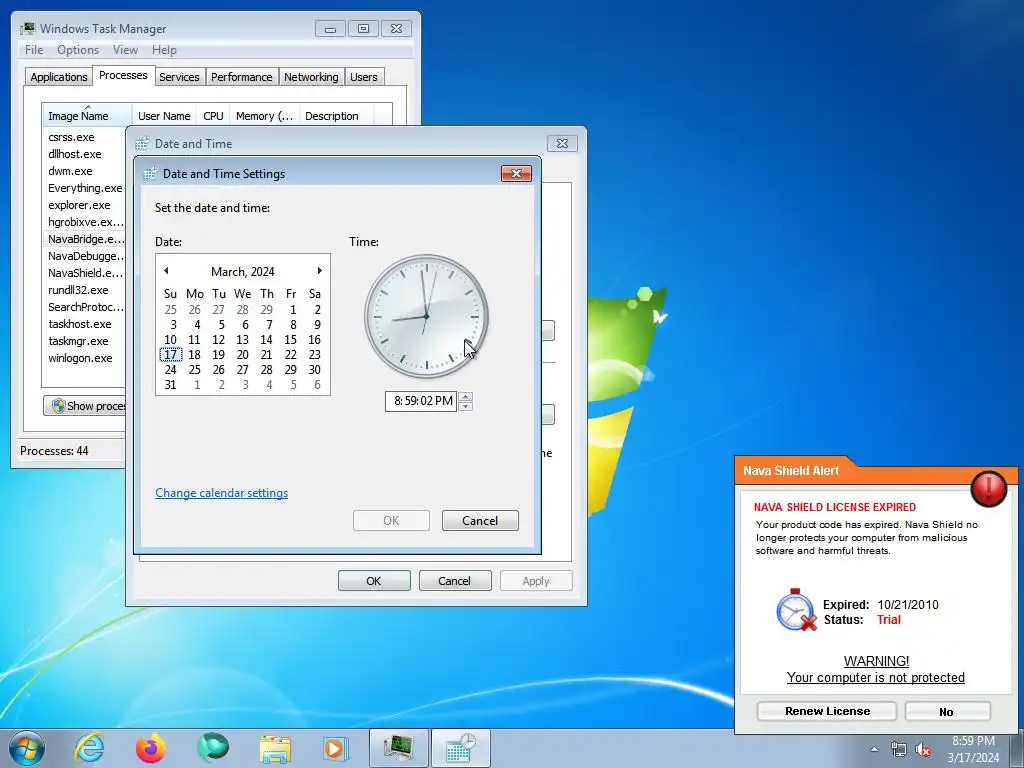Open the Options menu in Task Manager
The height and width of the screenshot is (768, 1024).
tap(78, 50)
